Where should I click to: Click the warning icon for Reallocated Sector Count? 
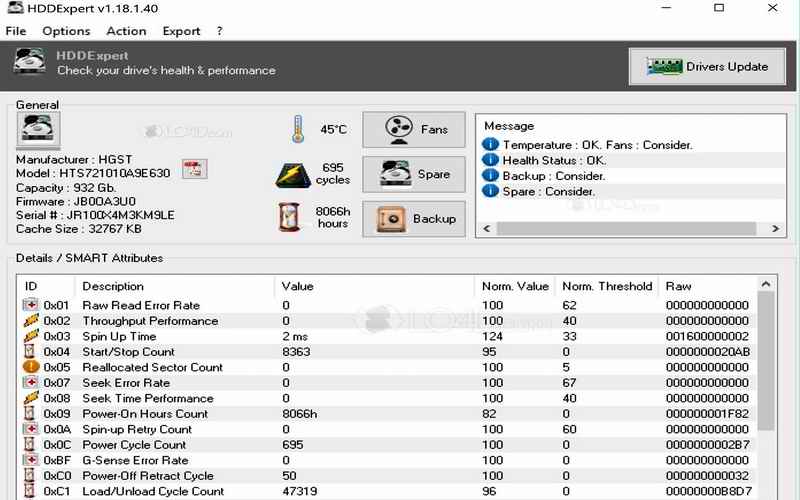31,367
